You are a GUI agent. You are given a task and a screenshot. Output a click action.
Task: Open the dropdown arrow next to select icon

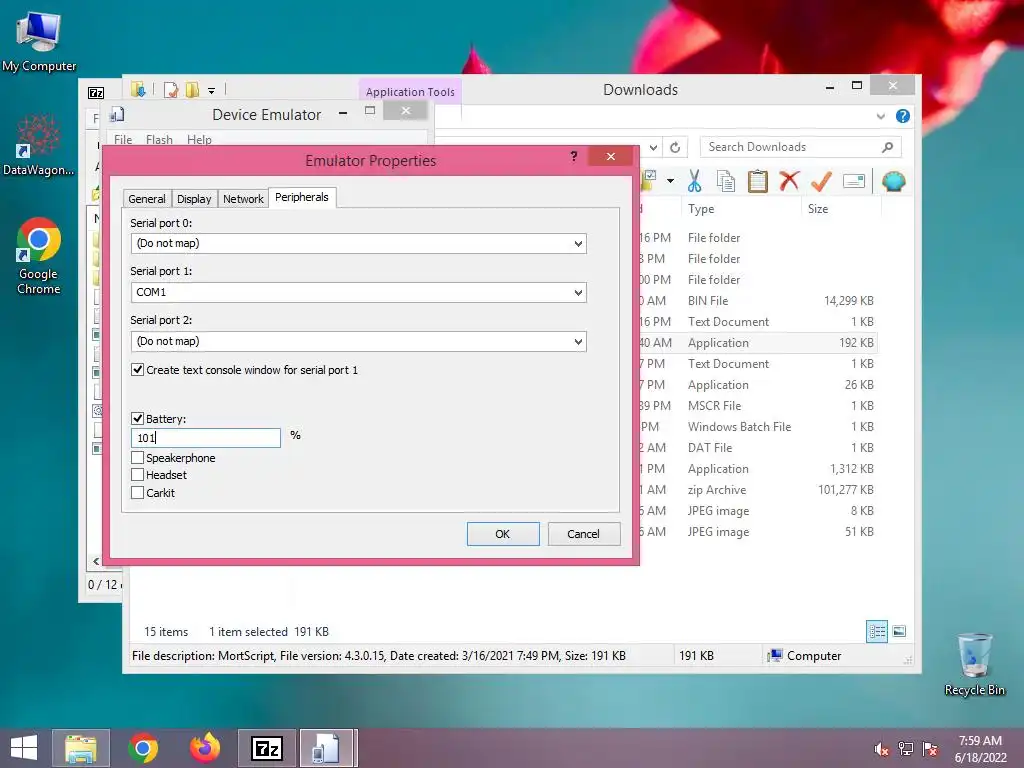[x=670, y=181]
